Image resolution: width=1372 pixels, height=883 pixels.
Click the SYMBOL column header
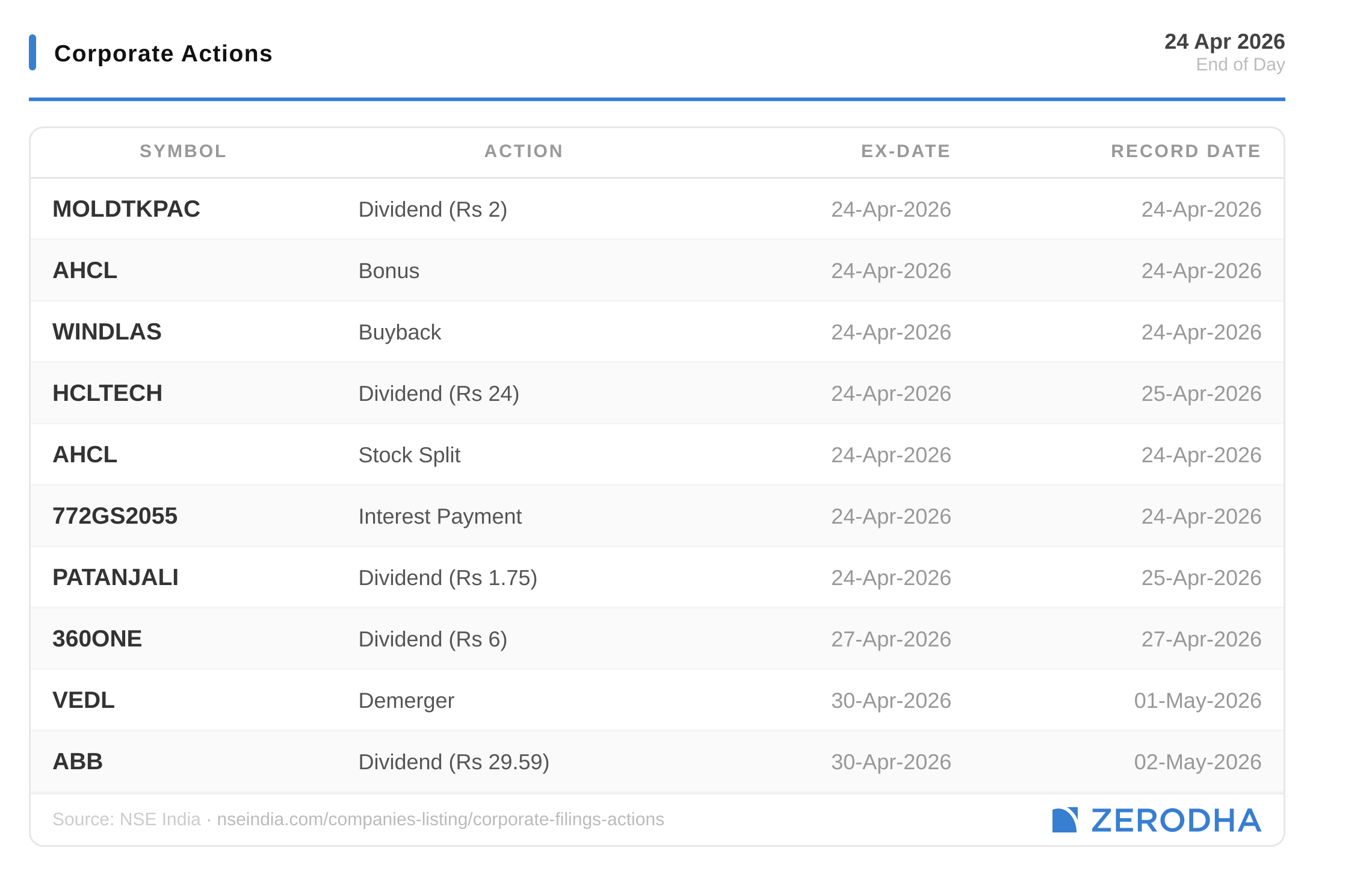click(183, 151)
